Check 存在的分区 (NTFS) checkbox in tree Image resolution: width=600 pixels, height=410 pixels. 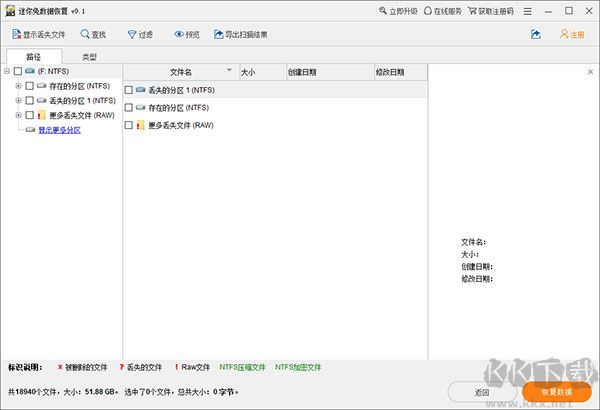29,86
